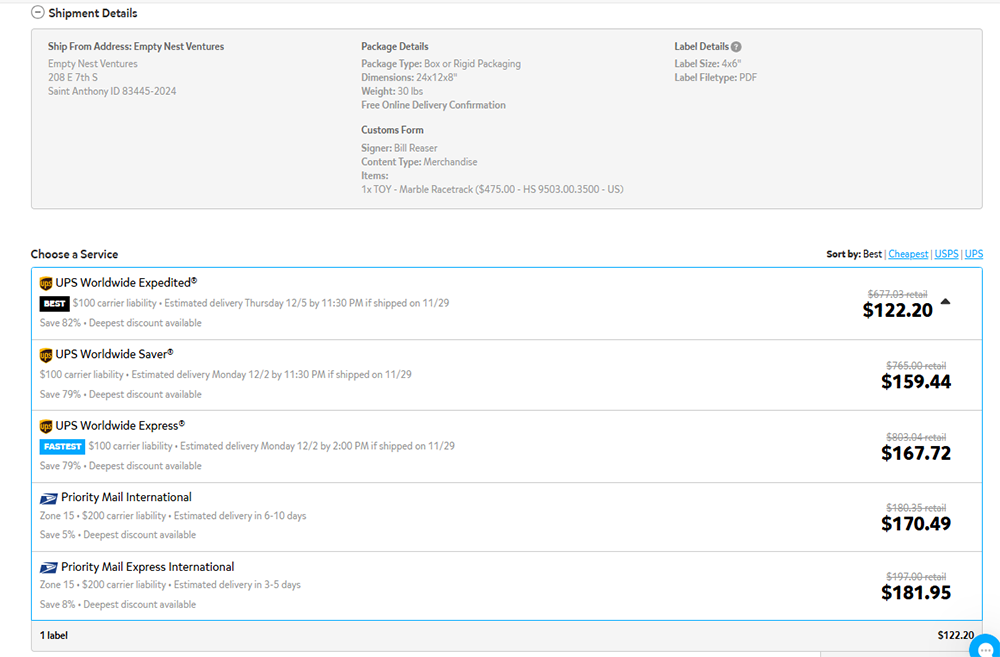Click the $765.00 retail strikethrough price
Viewport: 1000px width, 657px height.
(916, 365)
